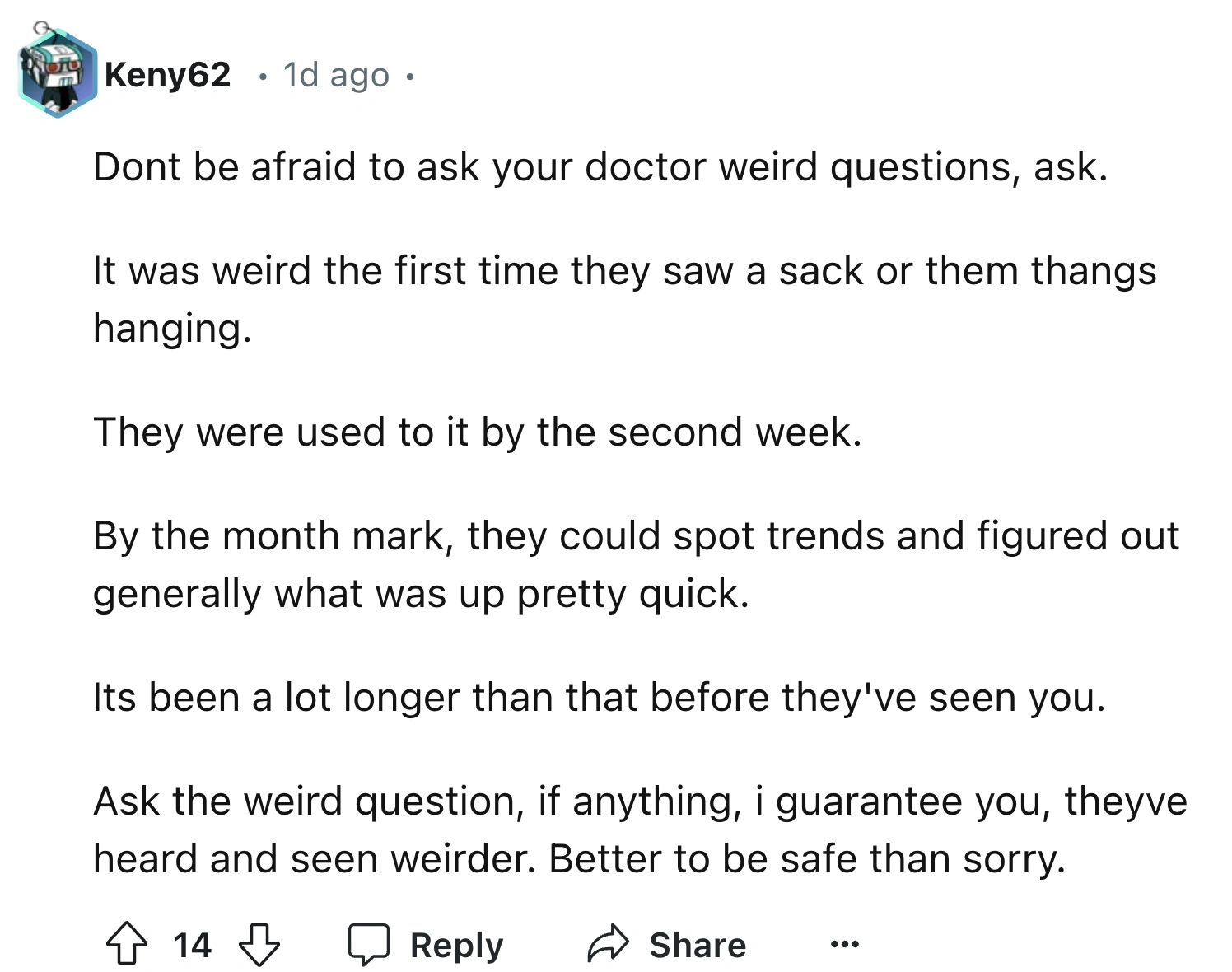Click "They were used to it" sentence
The height and width of the screenshot is (972, 1232).
[x=478, y=432]
